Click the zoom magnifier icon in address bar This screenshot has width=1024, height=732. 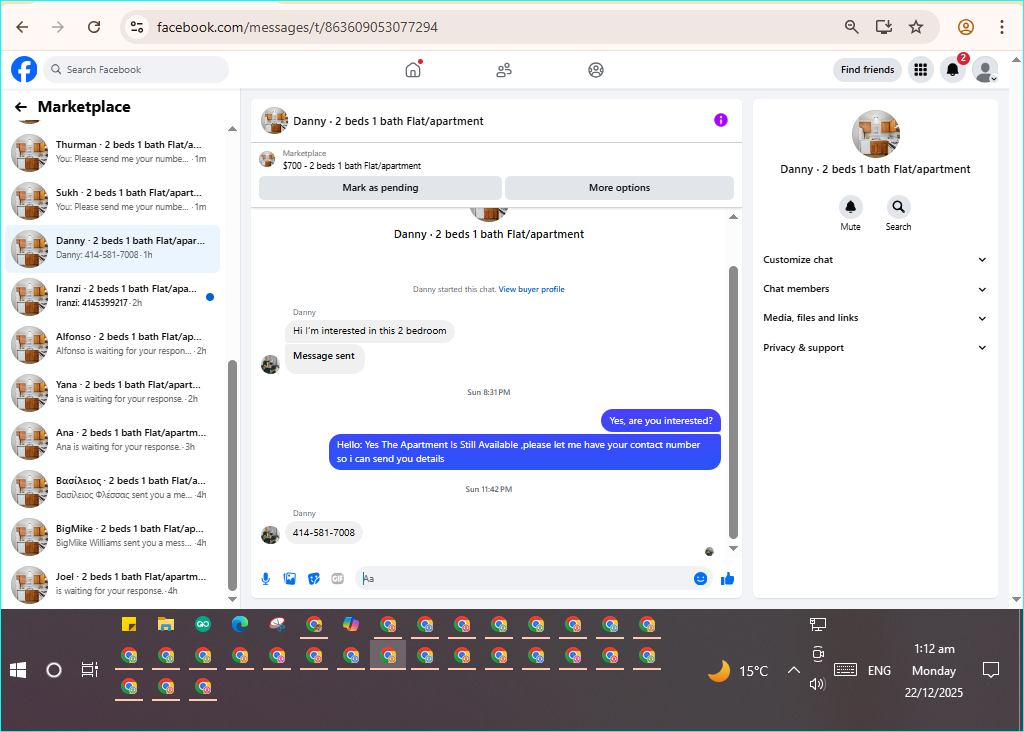(852, 27)
